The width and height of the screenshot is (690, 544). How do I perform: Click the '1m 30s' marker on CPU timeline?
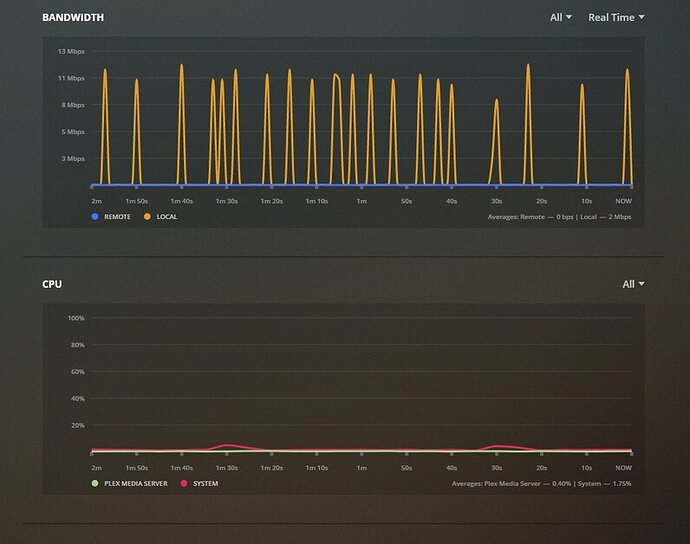(227, 468)
